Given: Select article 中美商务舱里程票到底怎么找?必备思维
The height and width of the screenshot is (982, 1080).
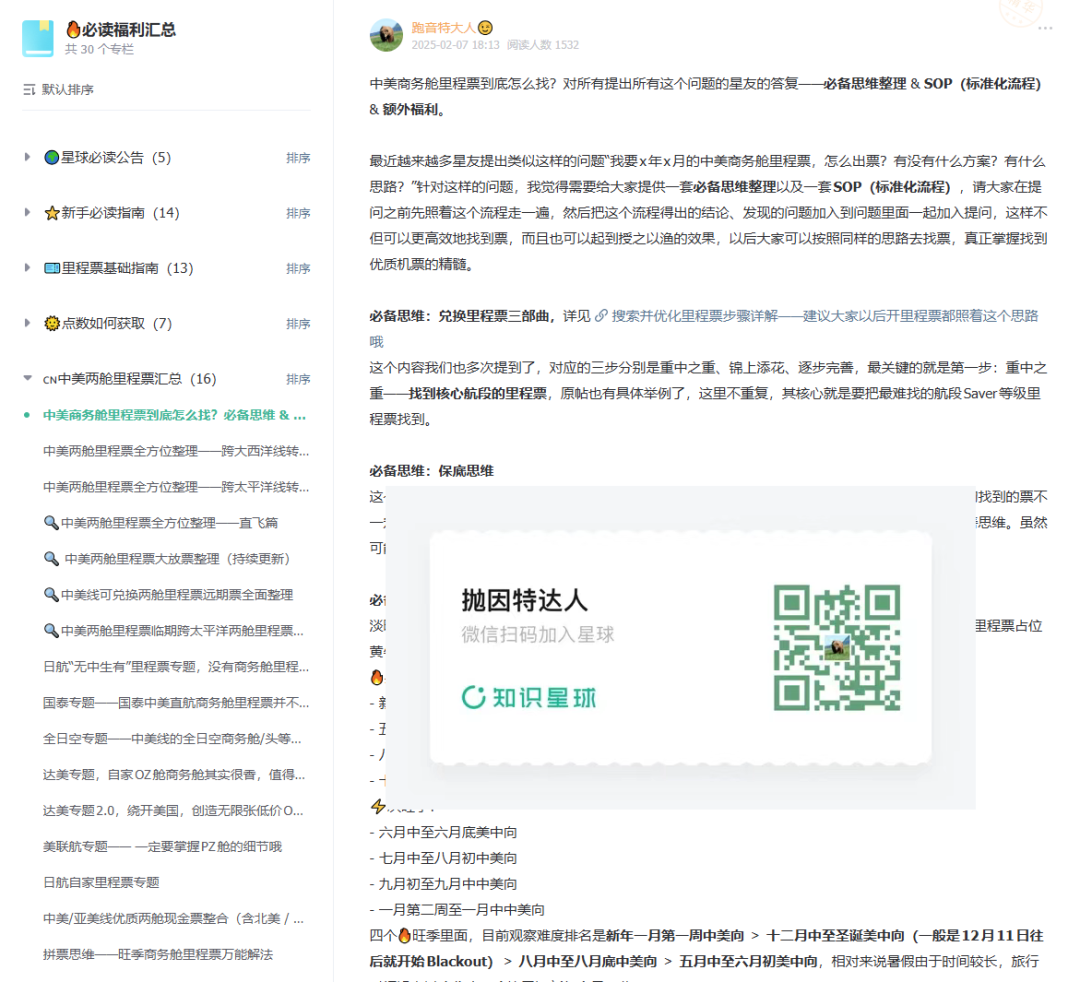Looking at the screenshot, I should [174, 415].
